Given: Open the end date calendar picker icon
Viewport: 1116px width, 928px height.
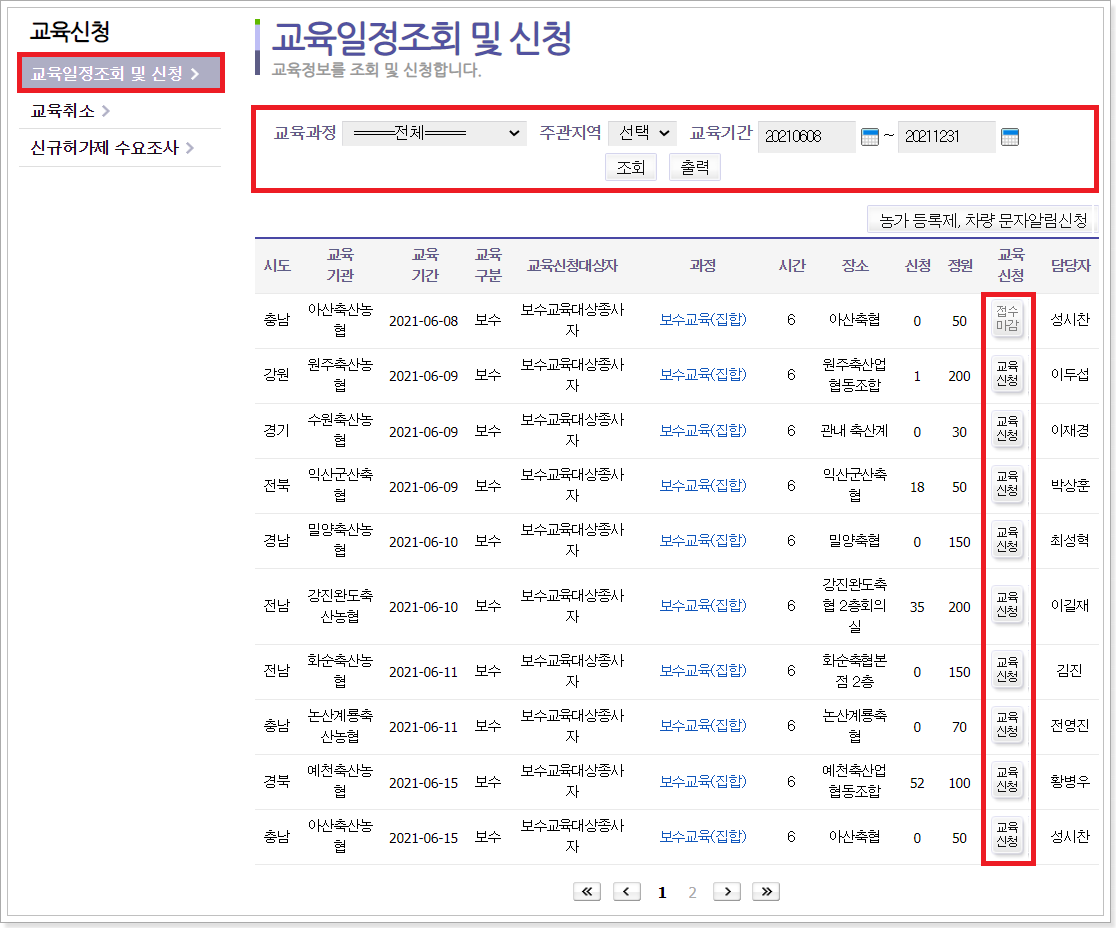Looking at the screenshot, I should click(x=1010, y=137).
